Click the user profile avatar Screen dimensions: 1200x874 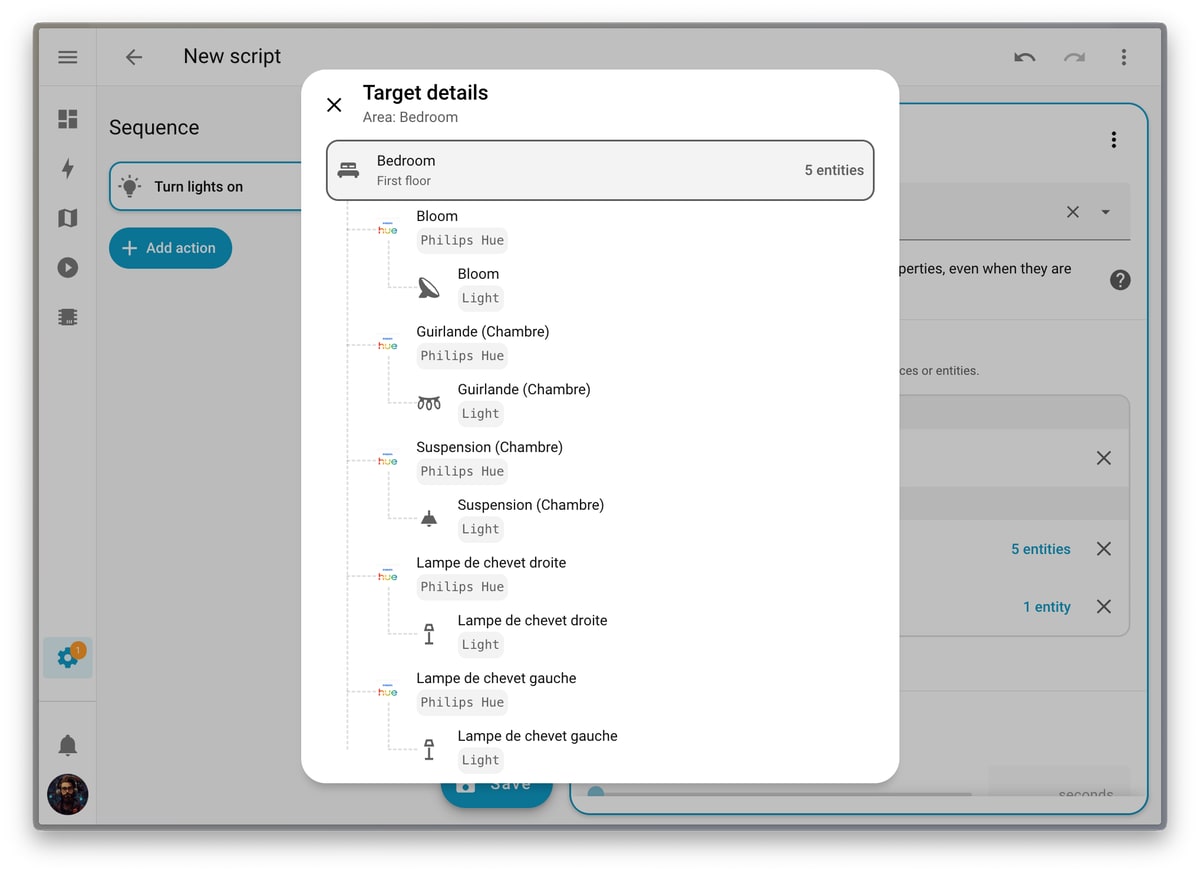pos(68,794)
